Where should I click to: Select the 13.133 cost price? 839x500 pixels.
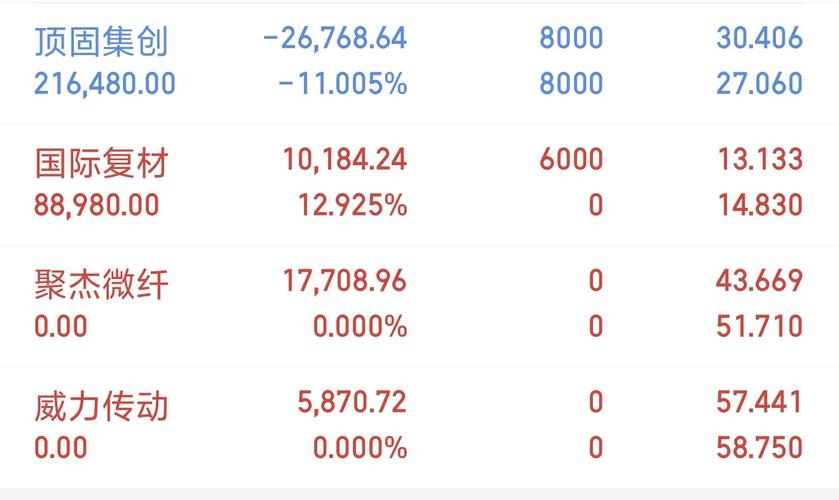pos(760,159)
